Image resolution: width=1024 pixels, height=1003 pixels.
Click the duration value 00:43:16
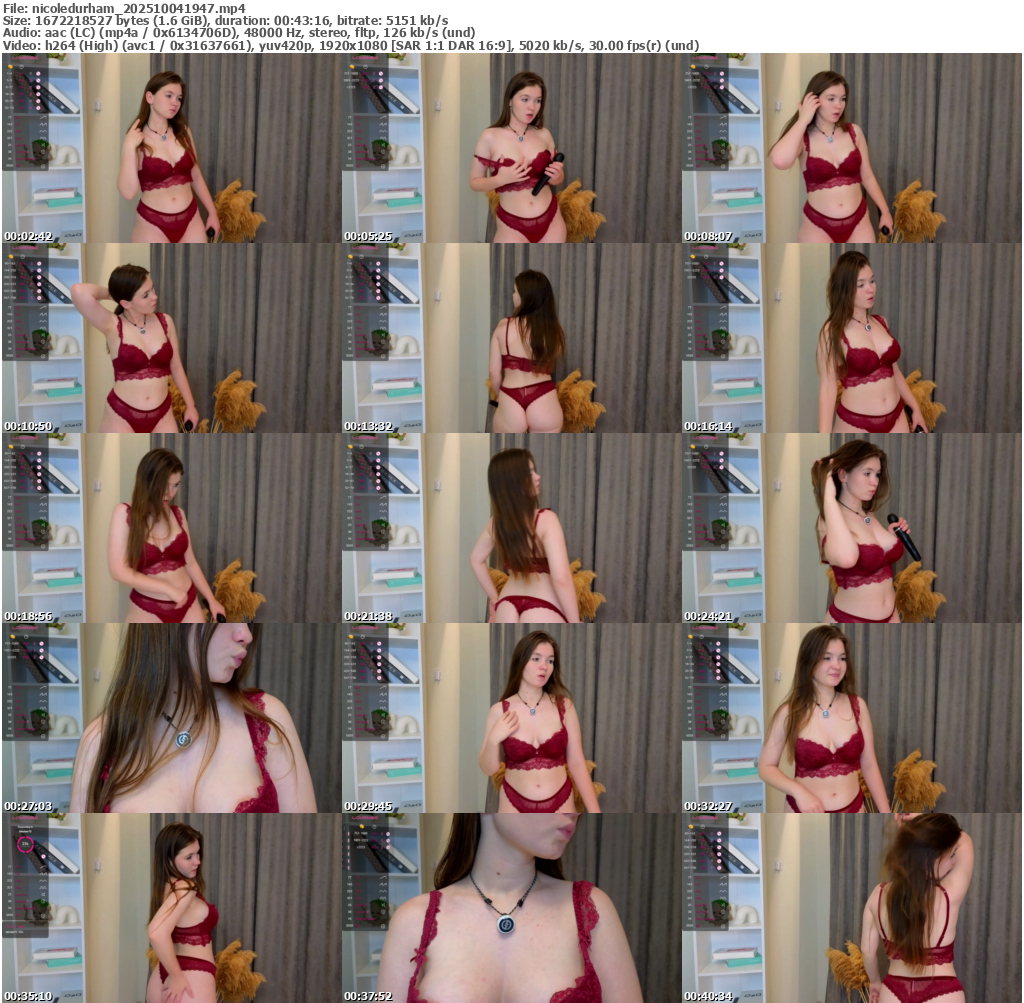302,21
